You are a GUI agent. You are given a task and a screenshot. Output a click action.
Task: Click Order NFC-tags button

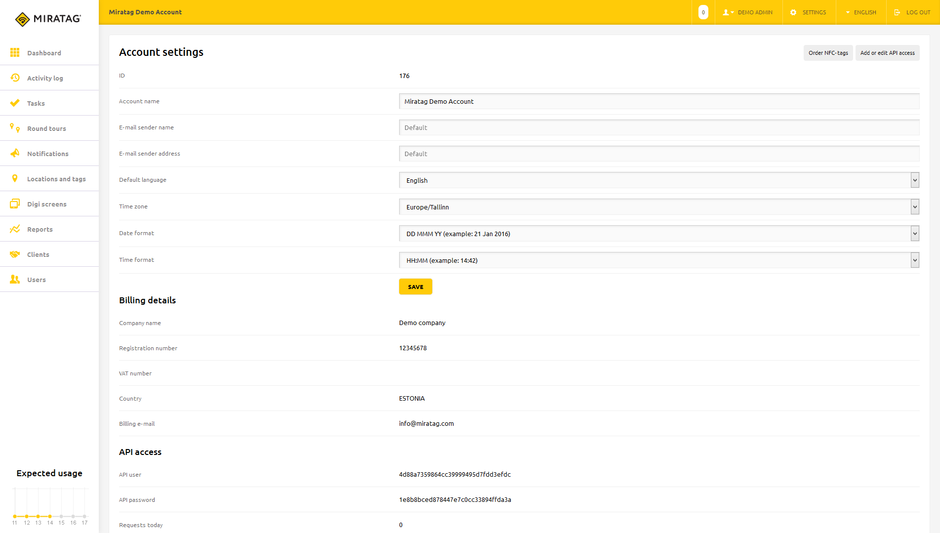[x=828, y=53]
